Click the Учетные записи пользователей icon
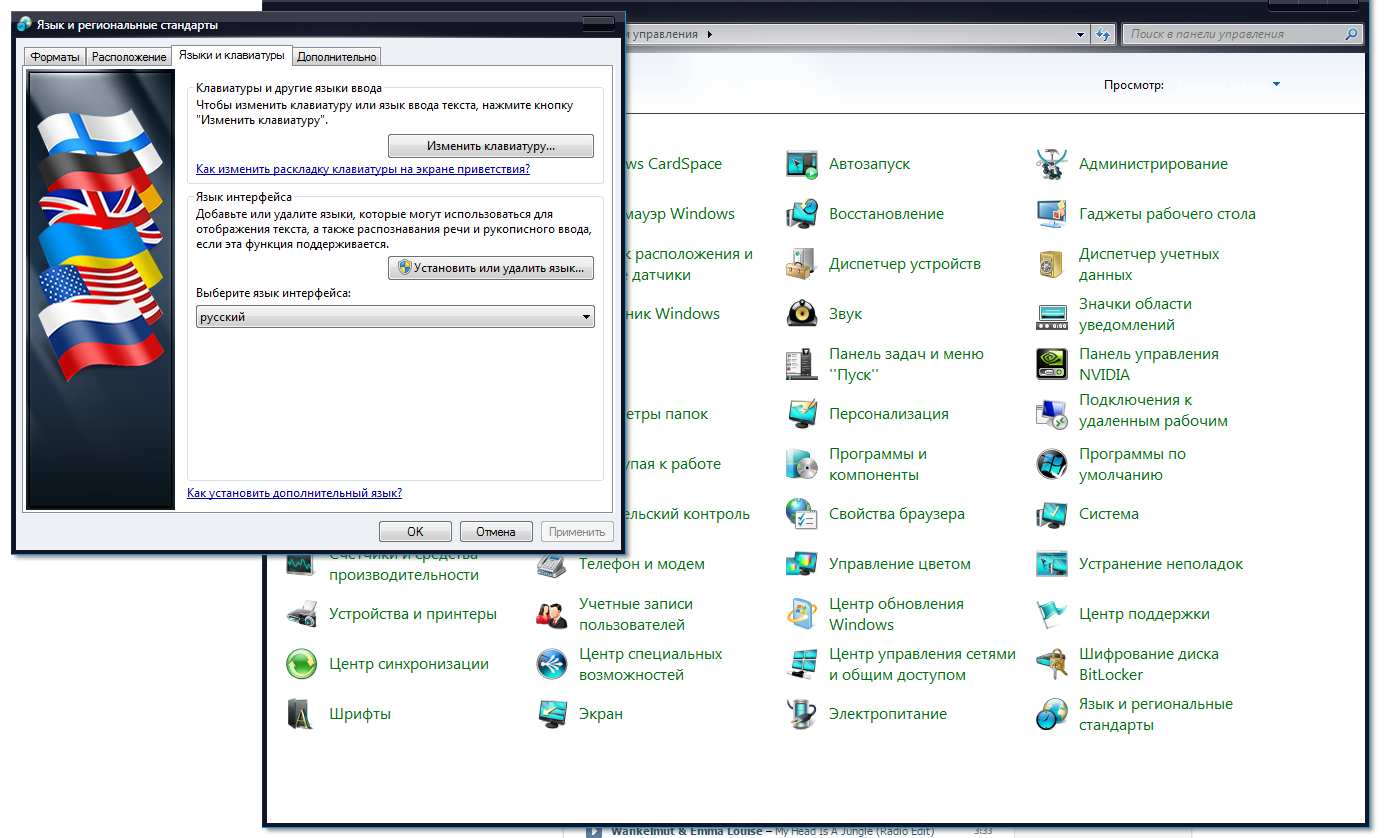 pyautogui.click(x=552, y=614)
